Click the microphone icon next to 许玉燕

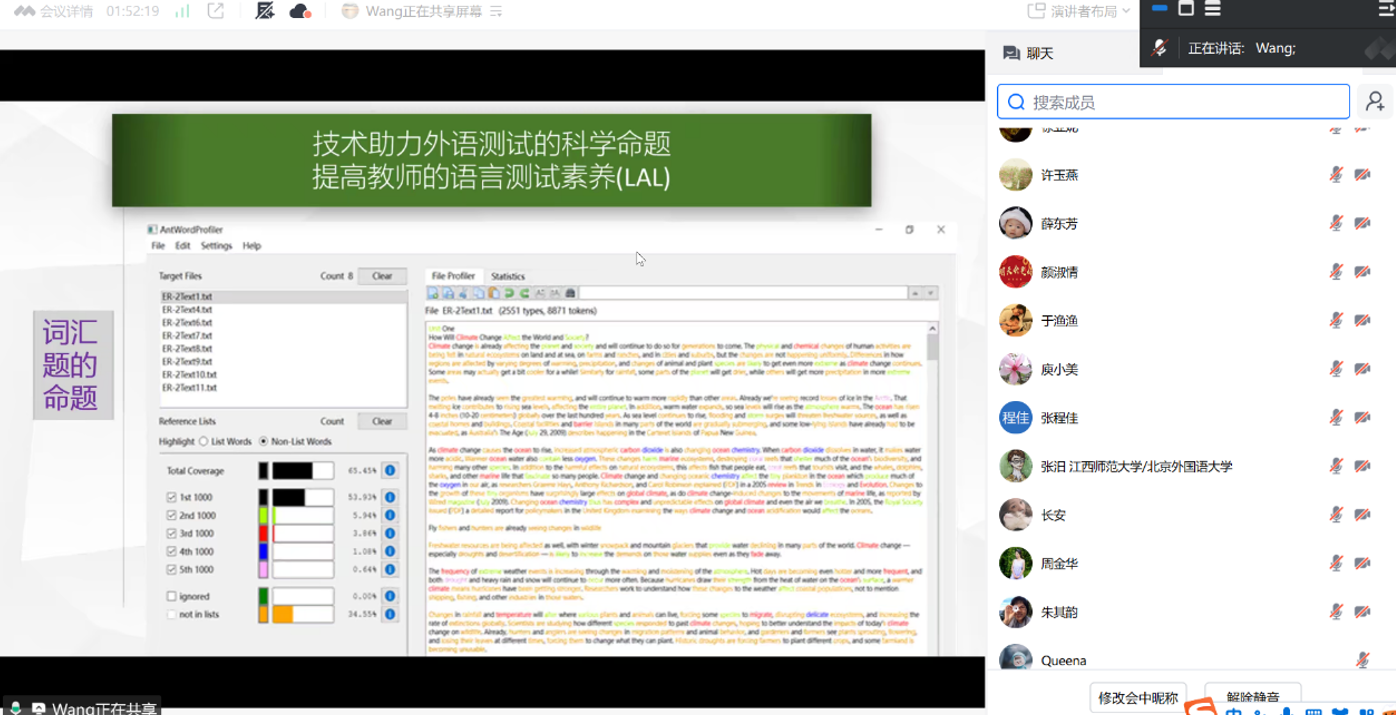pos(1335,175)
